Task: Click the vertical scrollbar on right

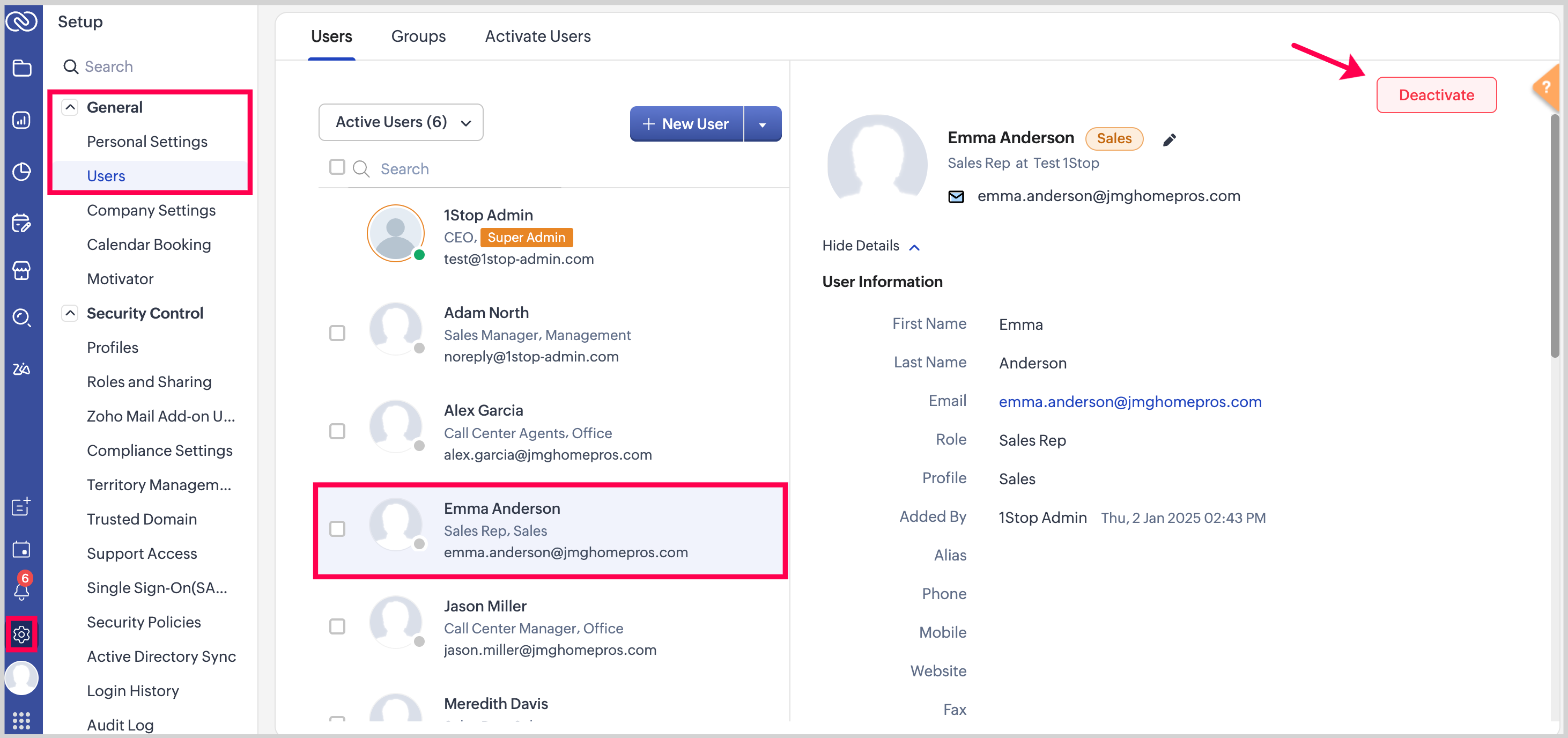Action: [1554, 238]
